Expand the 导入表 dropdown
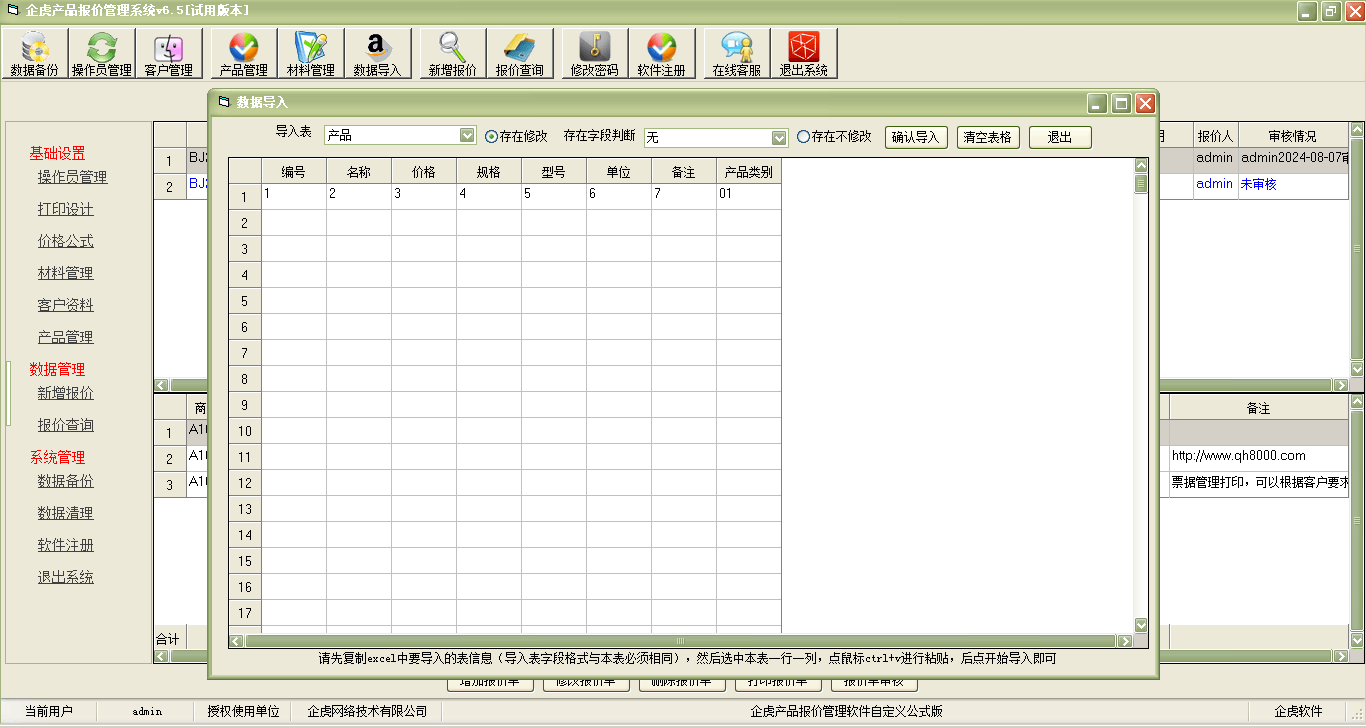 pos(466,136)
